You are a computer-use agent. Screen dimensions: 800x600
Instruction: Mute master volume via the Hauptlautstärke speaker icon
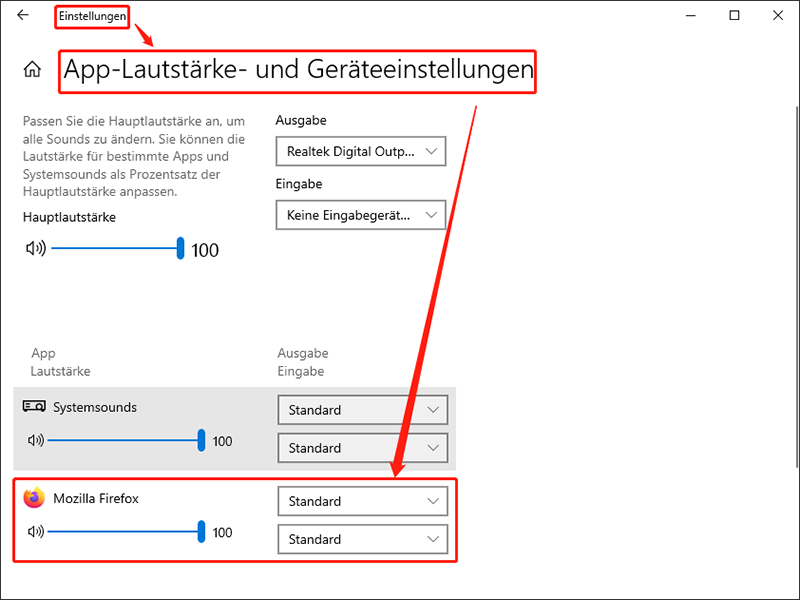point(36,249)
